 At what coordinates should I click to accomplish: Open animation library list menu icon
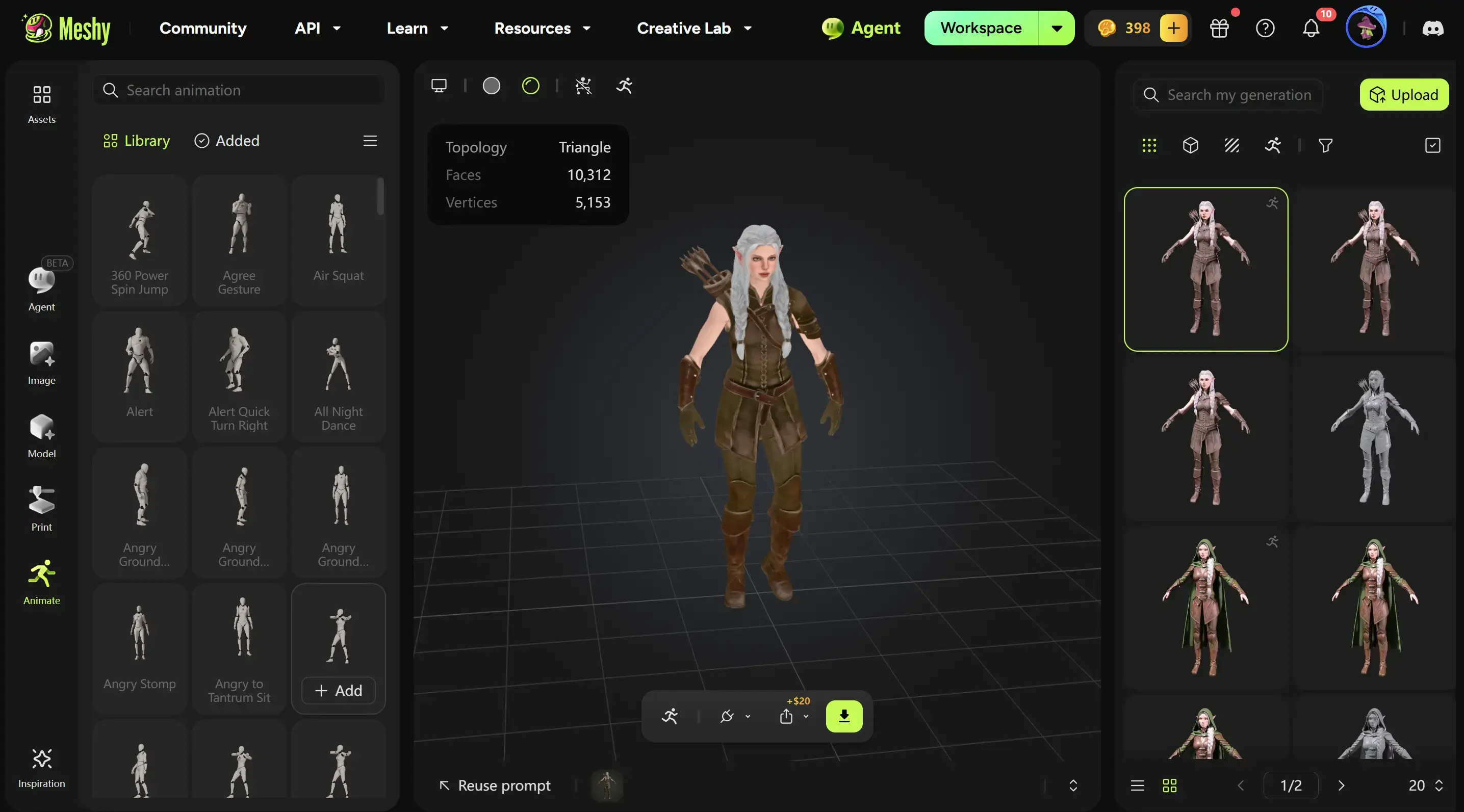click(370, 141)
